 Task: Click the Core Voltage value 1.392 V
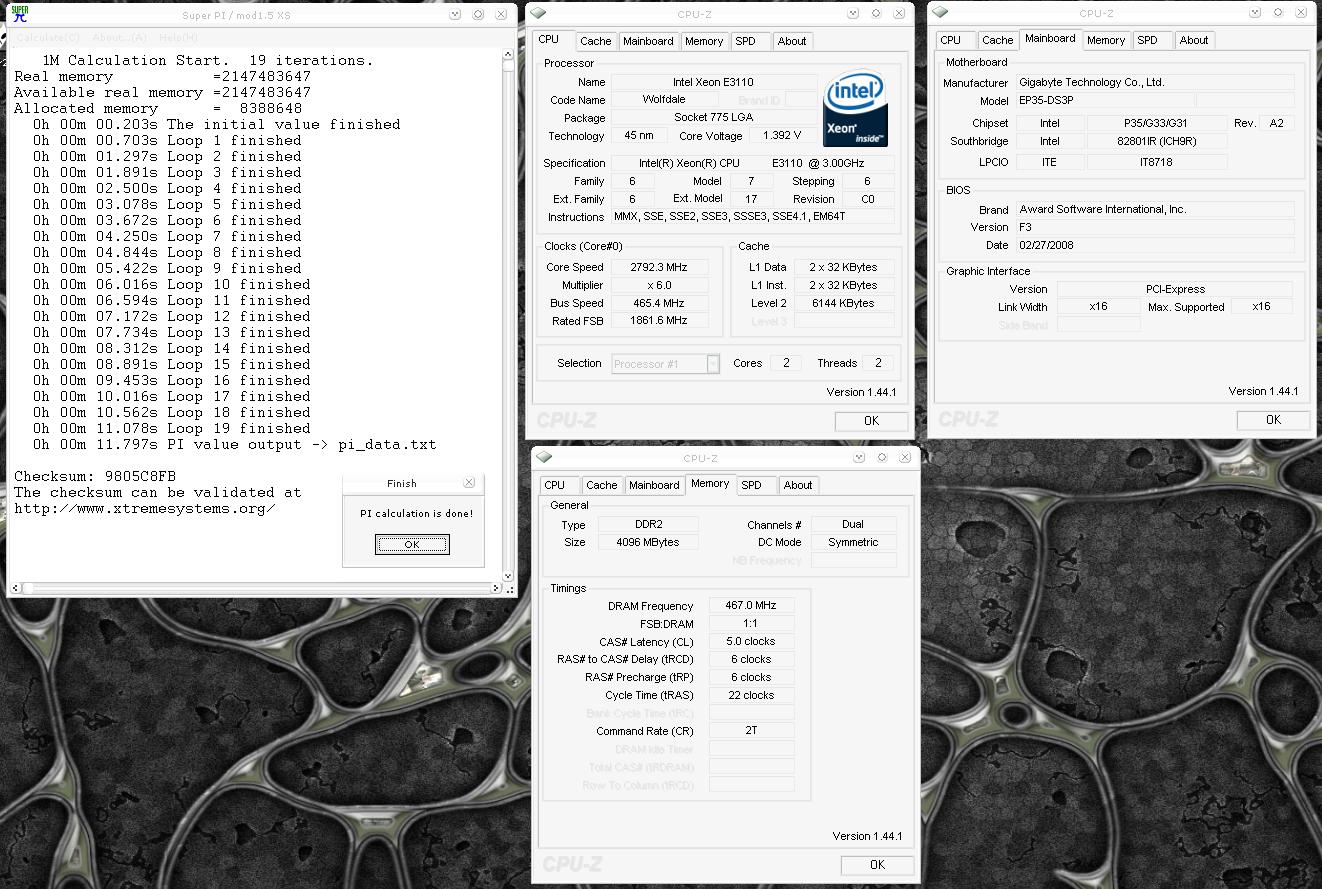782,136
